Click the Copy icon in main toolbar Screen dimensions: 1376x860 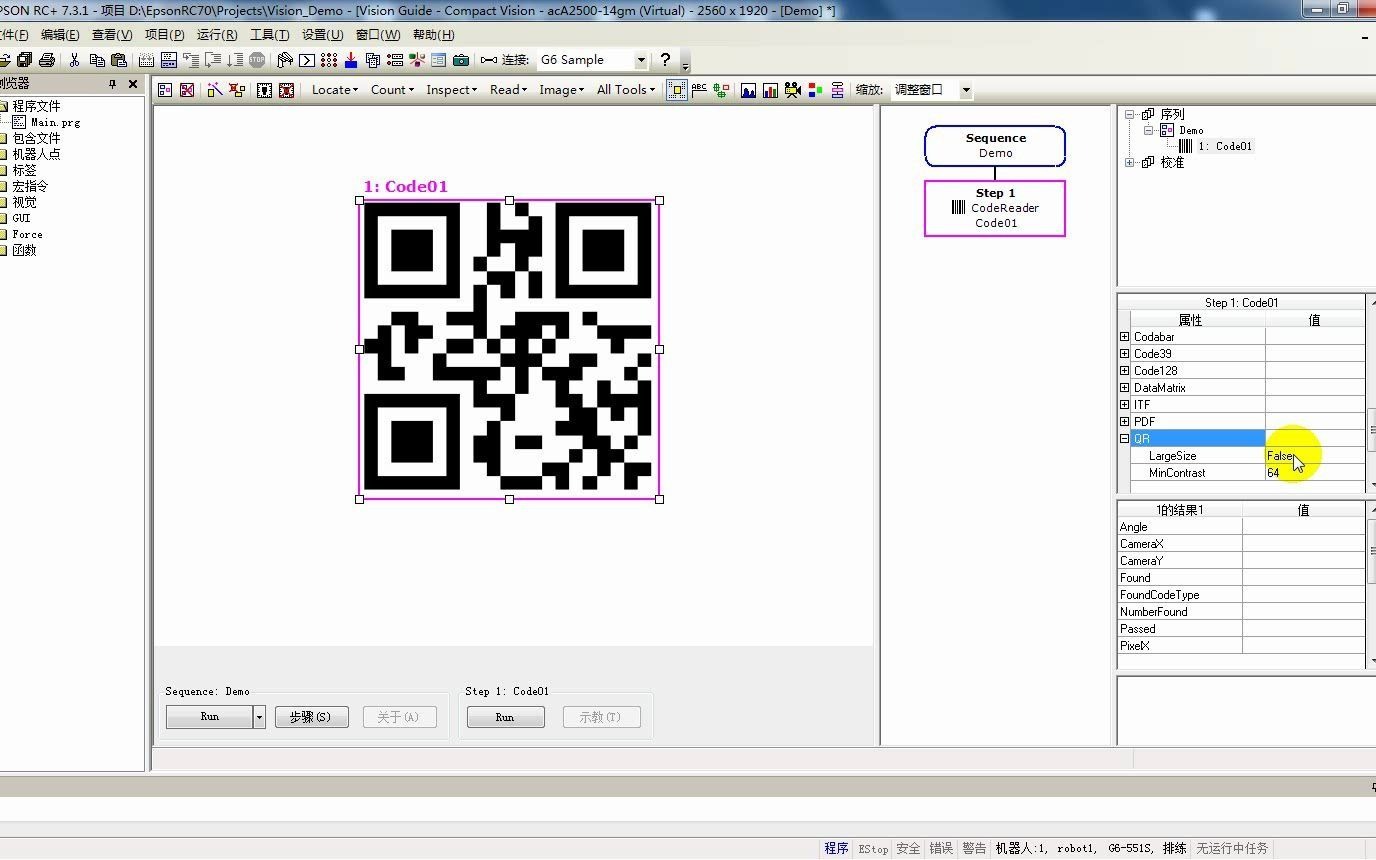(97, 60)
